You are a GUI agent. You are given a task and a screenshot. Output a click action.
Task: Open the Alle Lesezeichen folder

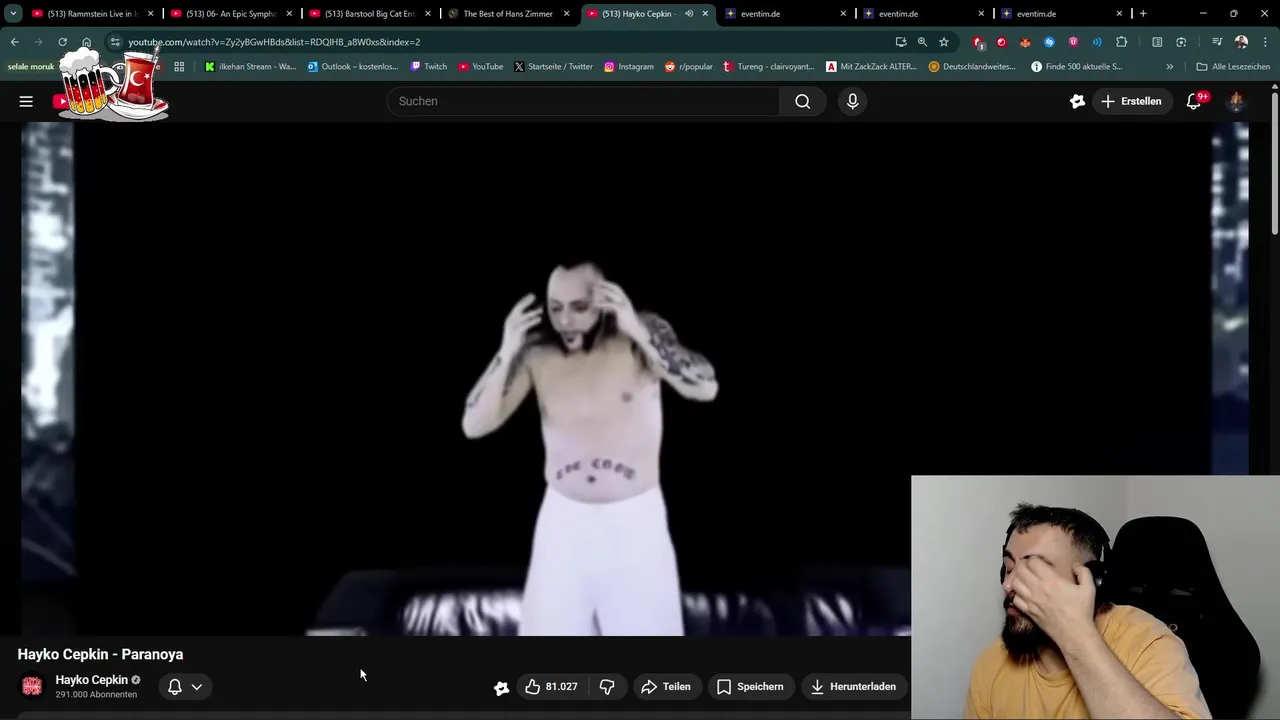(x=1233, y=67)
